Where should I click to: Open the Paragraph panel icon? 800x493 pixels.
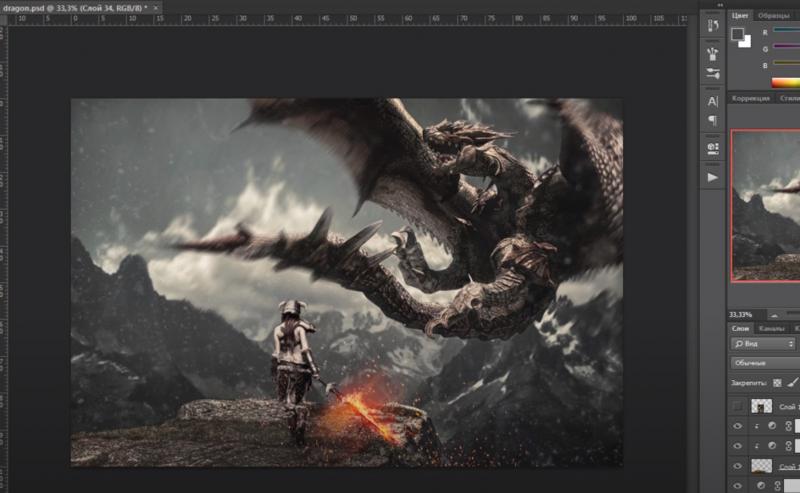click(713, 120)
